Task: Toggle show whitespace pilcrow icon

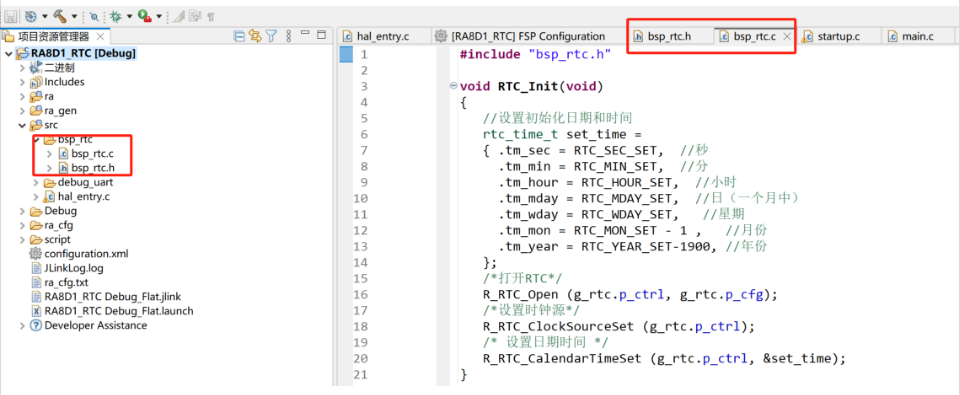Action: click(211, 16)
